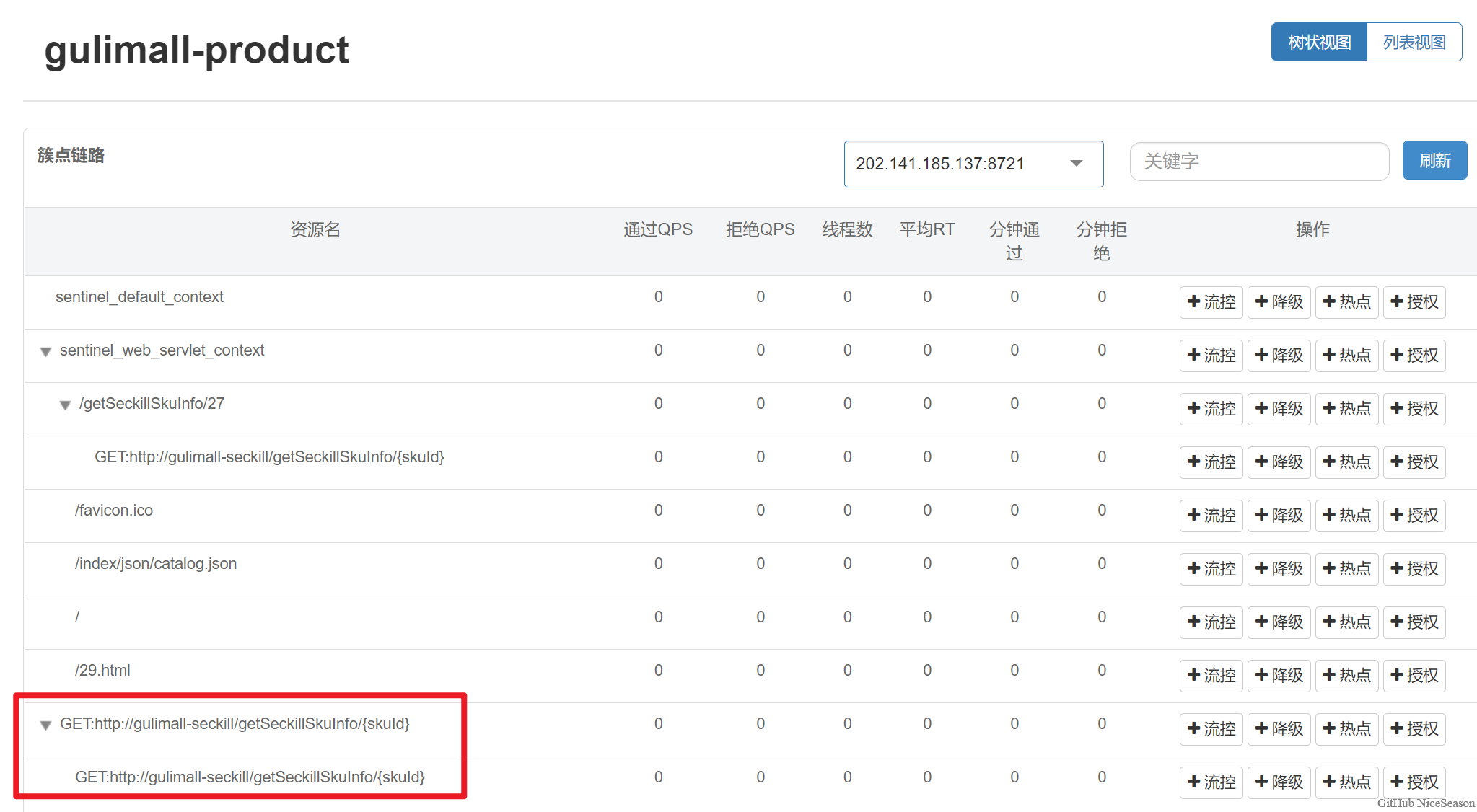
Task: Collapse sentinel_web_servlet_context tree node
Action: [x=45, y=352]
